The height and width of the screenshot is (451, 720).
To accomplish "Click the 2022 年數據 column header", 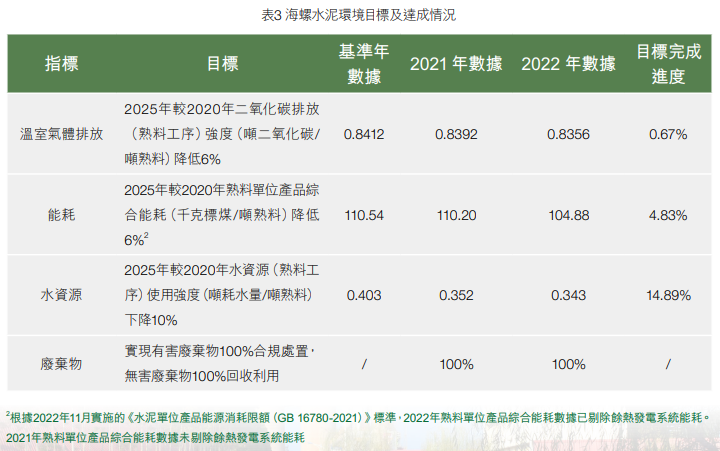I will (x=568, y=64).
